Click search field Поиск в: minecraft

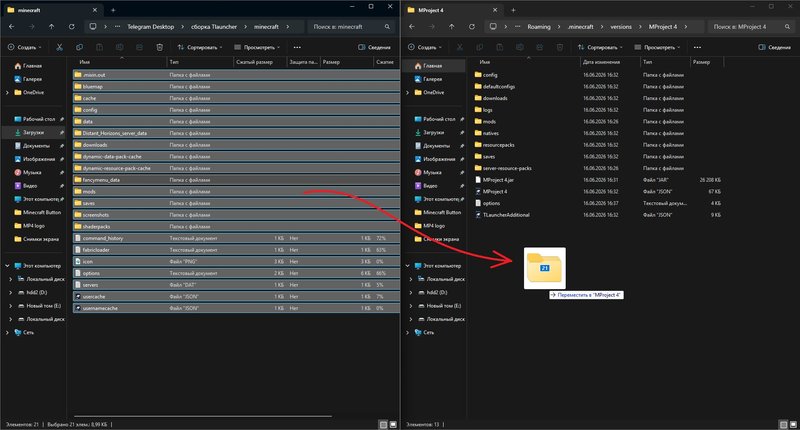pos(352,27)
